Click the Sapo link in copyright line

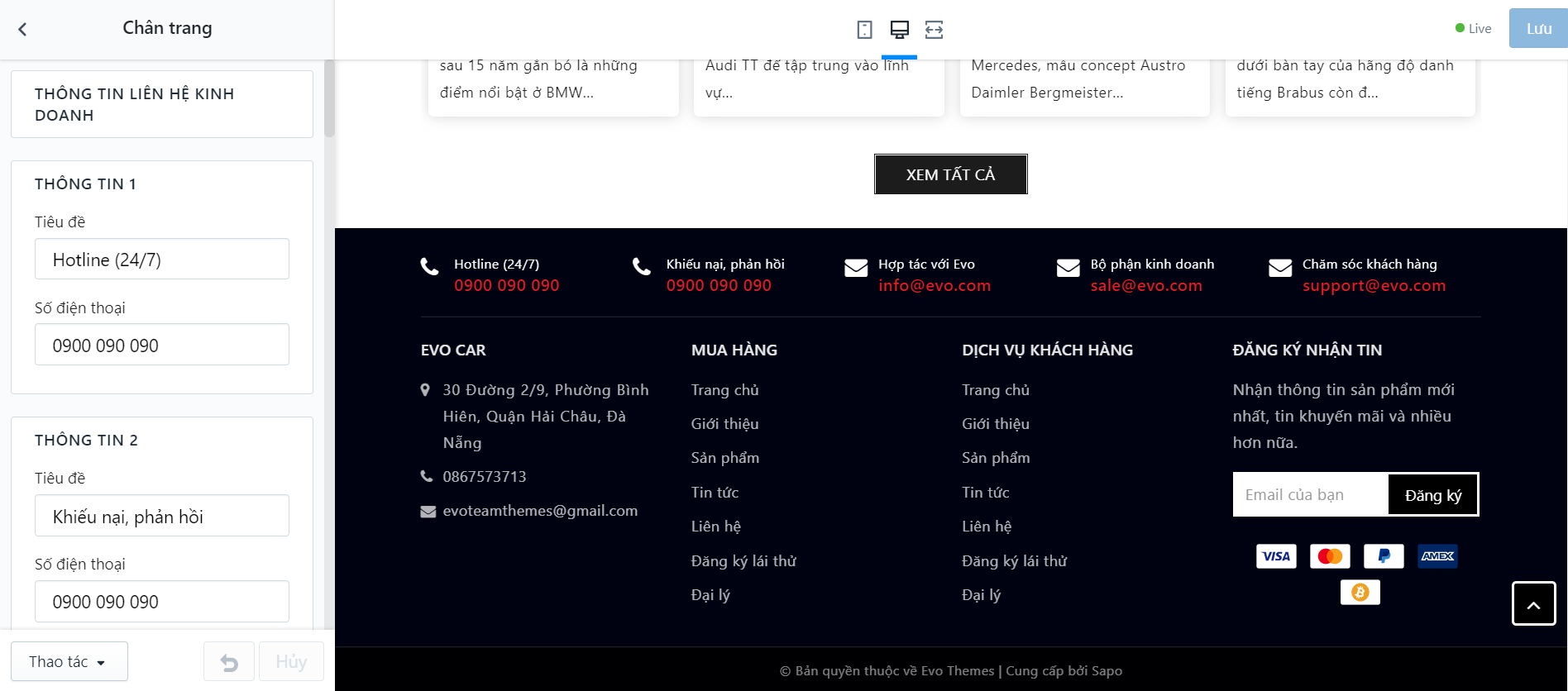[1107, 670]
